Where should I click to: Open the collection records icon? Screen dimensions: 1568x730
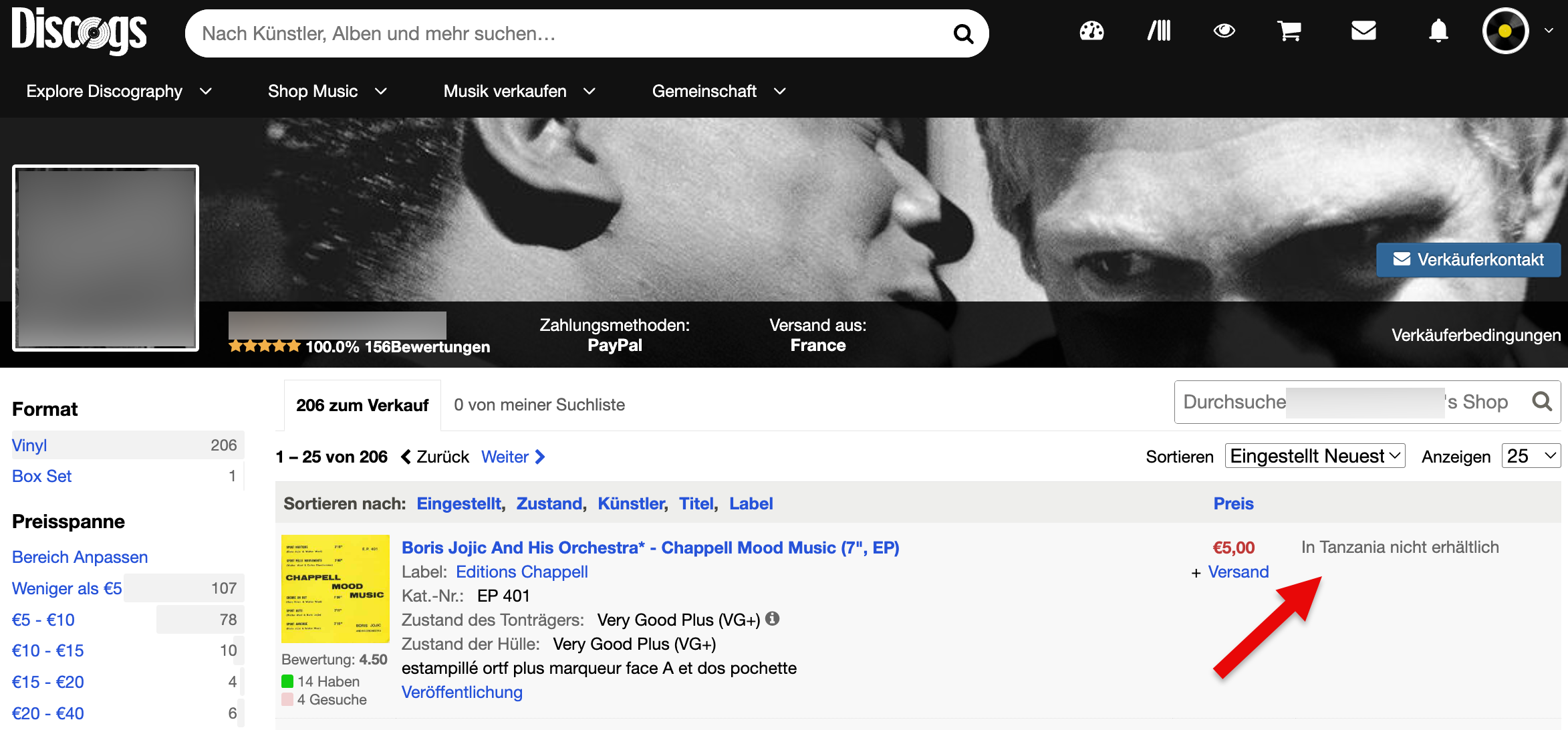pyautogui.click(x=1159, y=31)
